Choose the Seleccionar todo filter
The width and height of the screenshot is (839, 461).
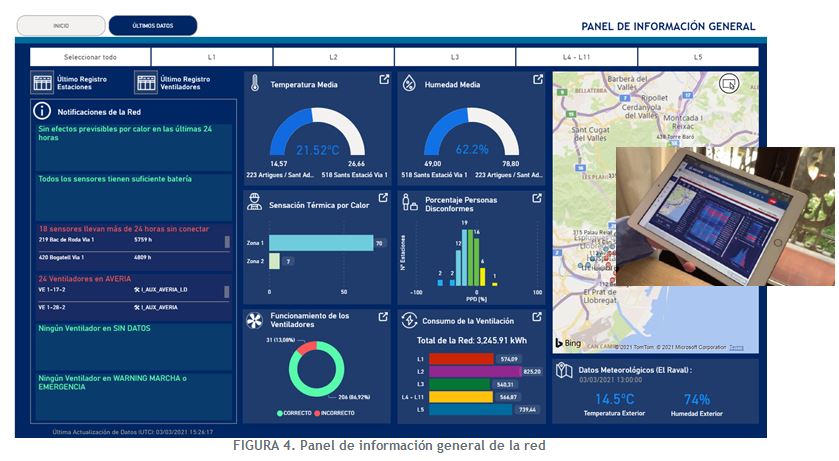90,57
